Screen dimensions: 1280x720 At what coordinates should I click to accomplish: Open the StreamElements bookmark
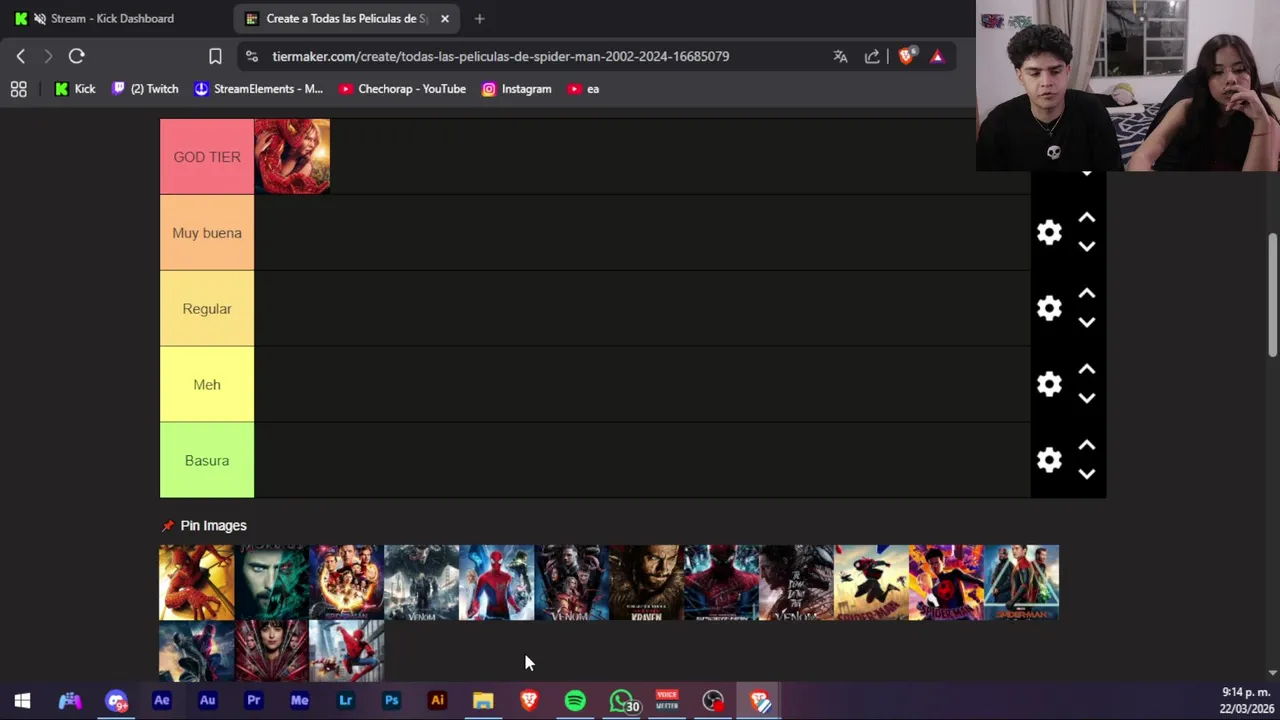click(258, 89)
